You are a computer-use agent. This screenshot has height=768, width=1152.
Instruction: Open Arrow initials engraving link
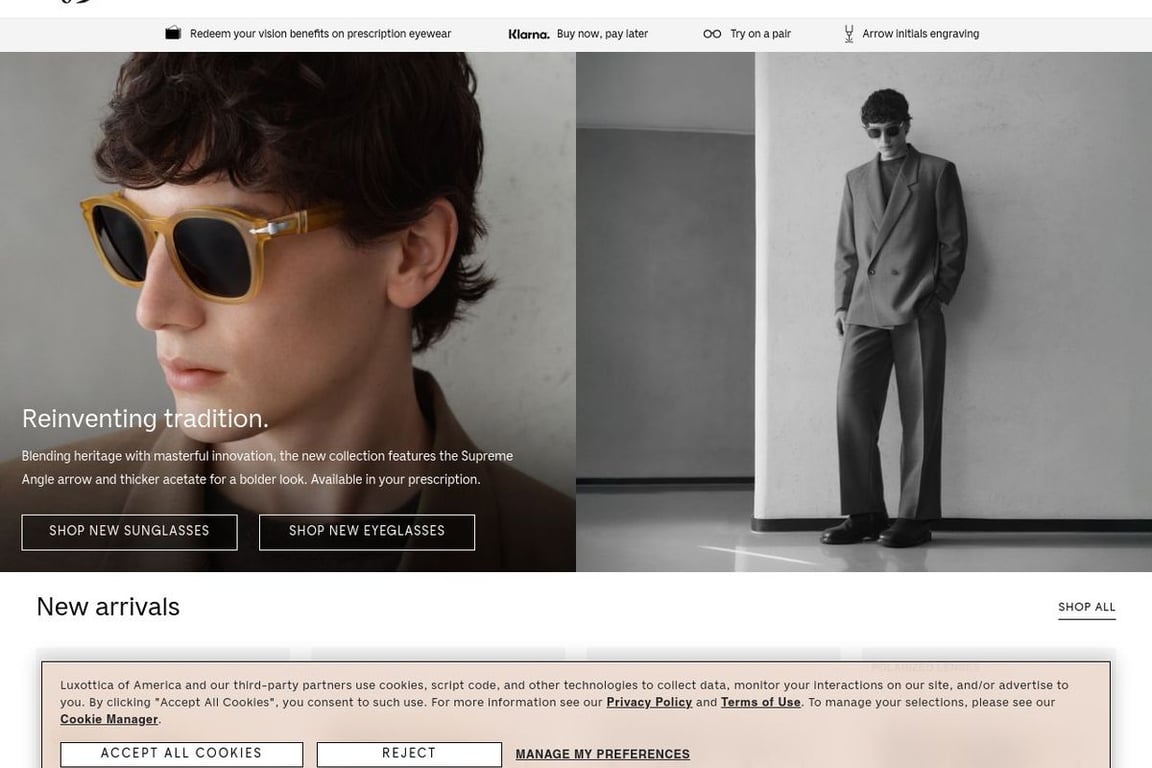[x=920, y=34]
